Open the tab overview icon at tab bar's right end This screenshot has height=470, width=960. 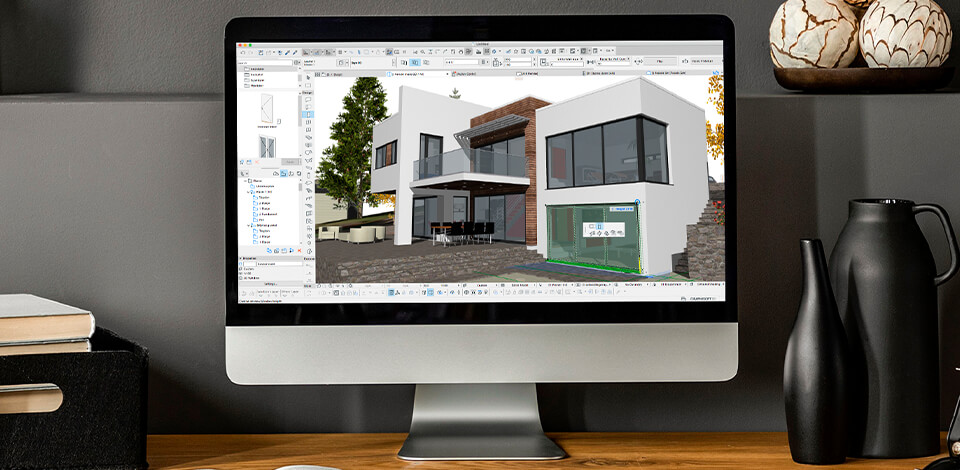(716, 73)
